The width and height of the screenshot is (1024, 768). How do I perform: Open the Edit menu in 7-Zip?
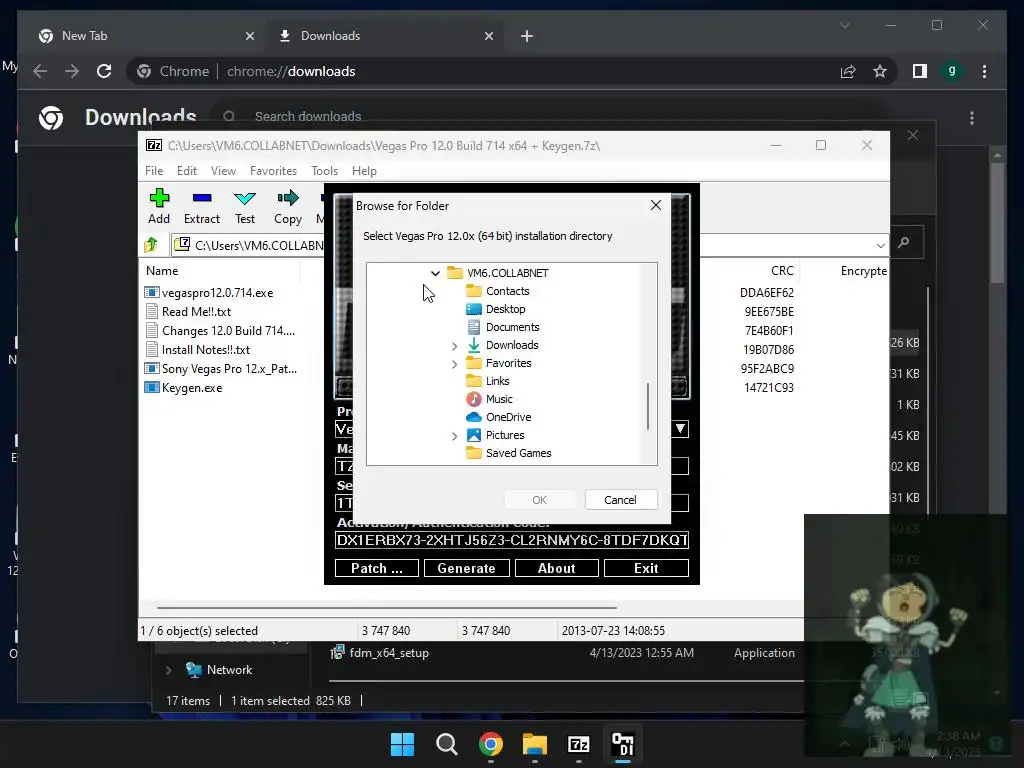tap(187, 170)
